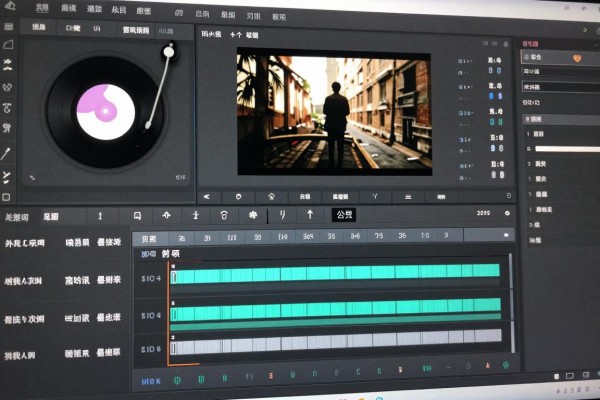
Task: Click the 504 marker on the timeline ruler
Action: coord(308,237)
